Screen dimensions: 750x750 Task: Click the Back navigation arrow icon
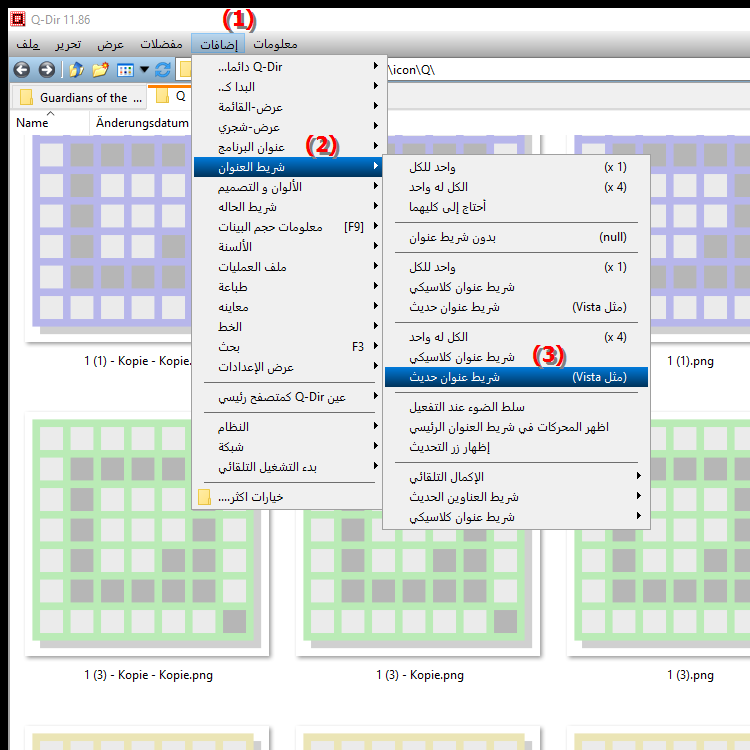pos(20,70)
